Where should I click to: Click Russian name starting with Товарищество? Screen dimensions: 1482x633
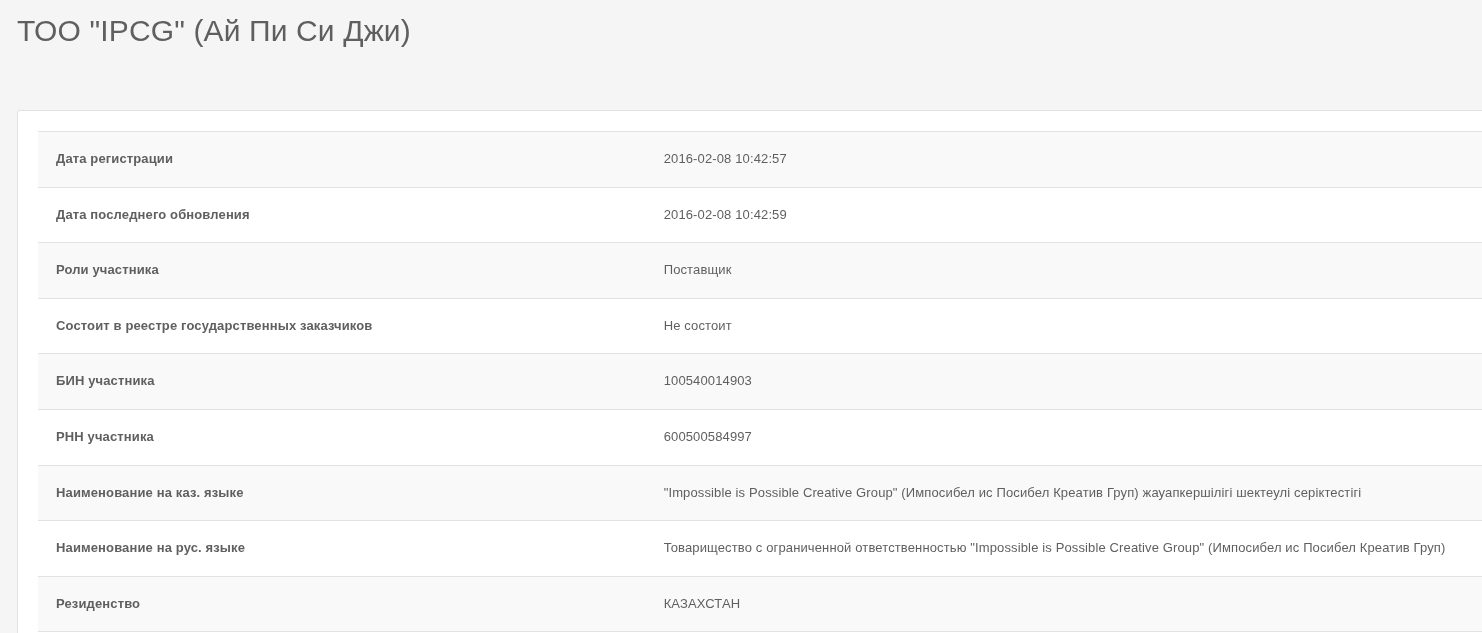coord(1054,548)
